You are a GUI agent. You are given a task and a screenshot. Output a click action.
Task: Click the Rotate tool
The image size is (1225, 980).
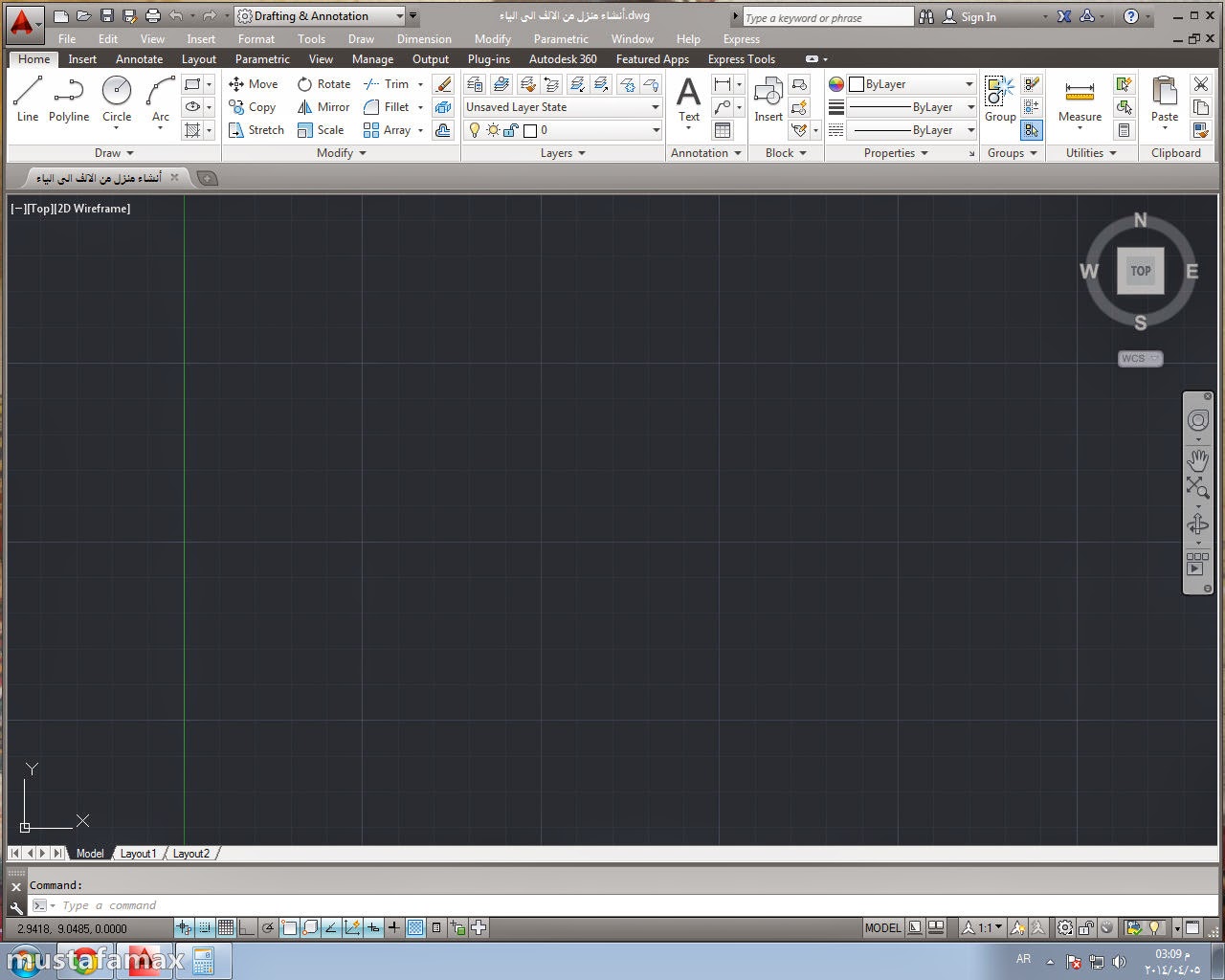click(323, 84)
